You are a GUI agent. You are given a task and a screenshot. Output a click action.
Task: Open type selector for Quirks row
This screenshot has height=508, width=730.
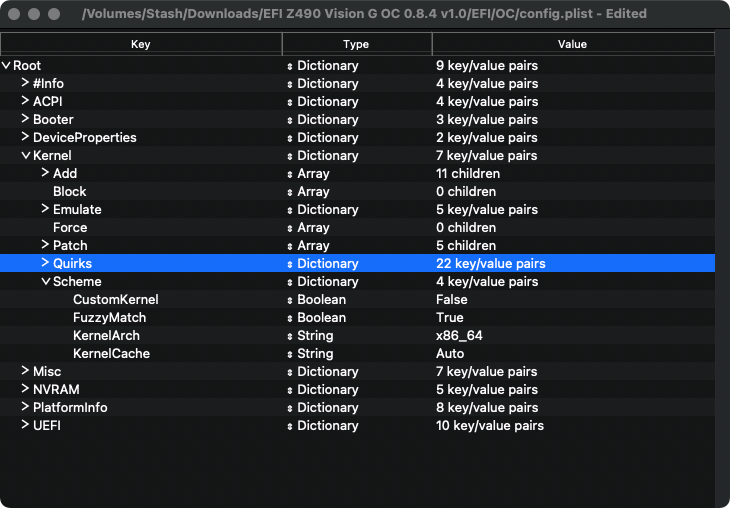pos(290,264)
